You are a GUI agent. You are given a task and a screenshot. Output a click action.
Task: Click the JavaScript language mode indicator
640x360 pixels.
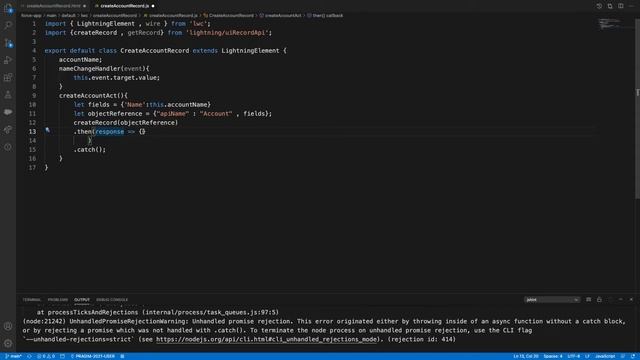(x=605, y=356)
